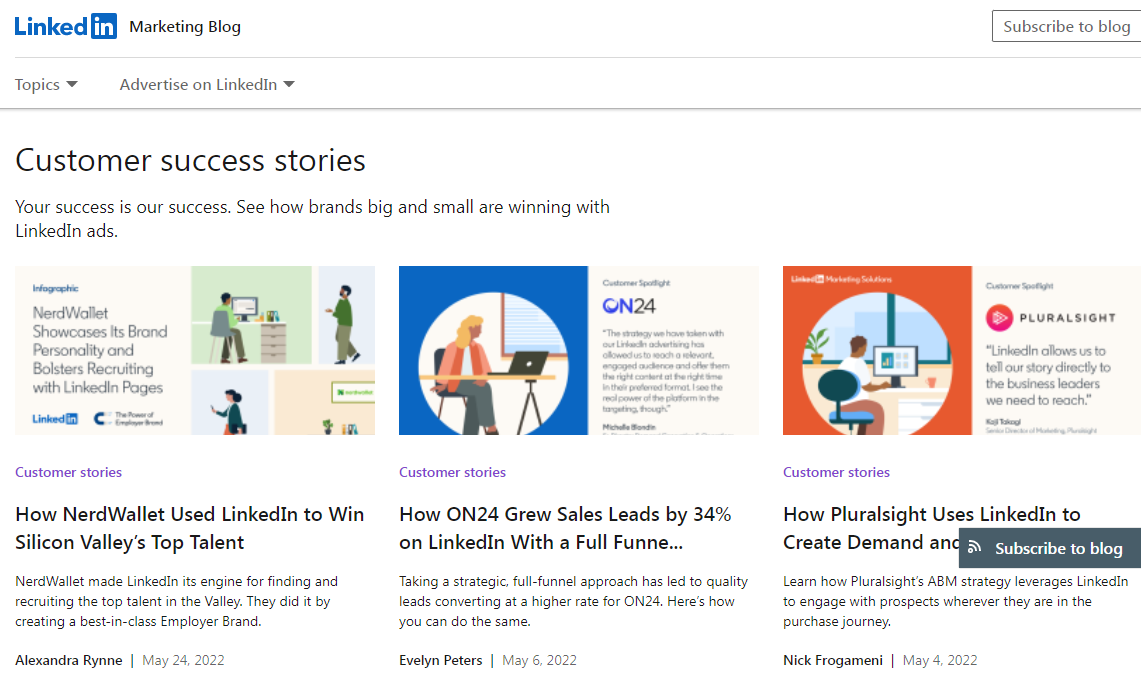Click Customer stories tag above NerdWallet article
Screen dimensions: 1141x690
[x=68, y=472]
